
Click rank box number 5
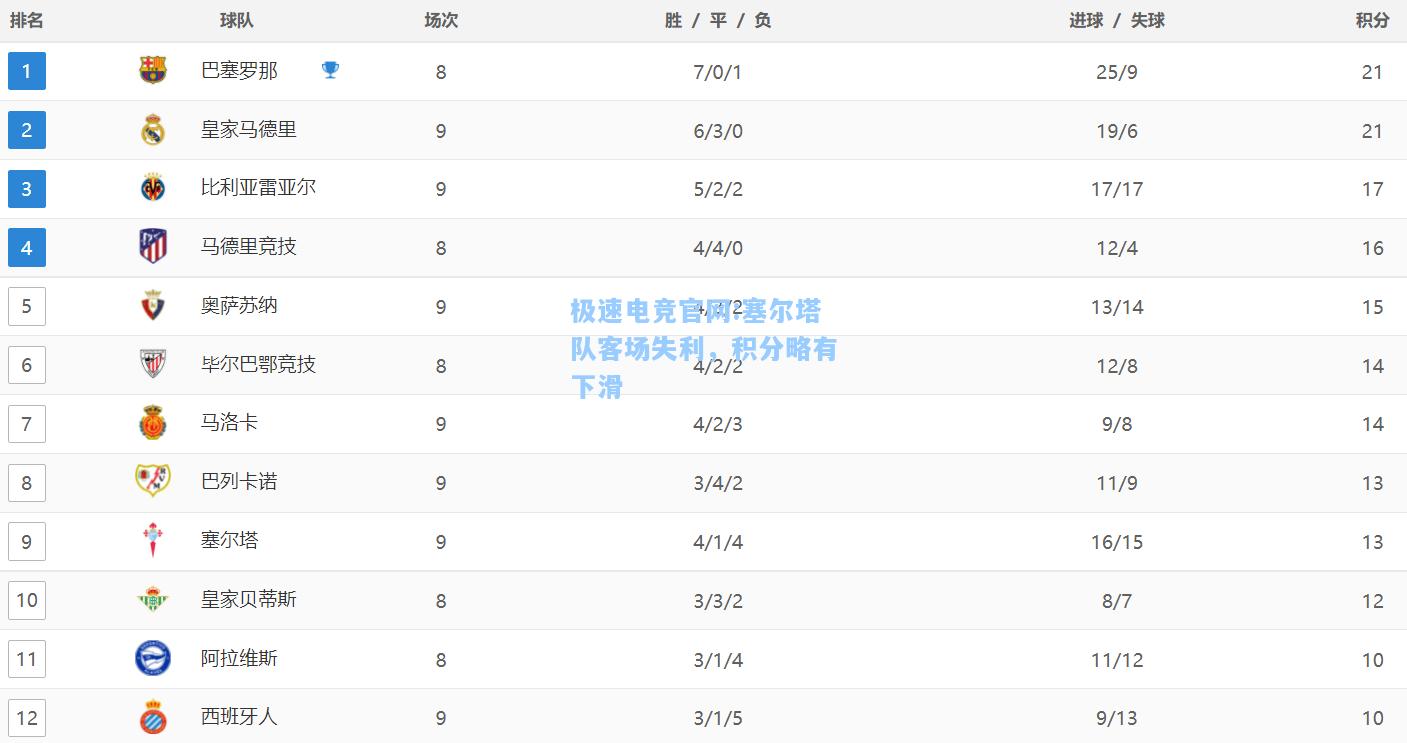pos(27,306)
